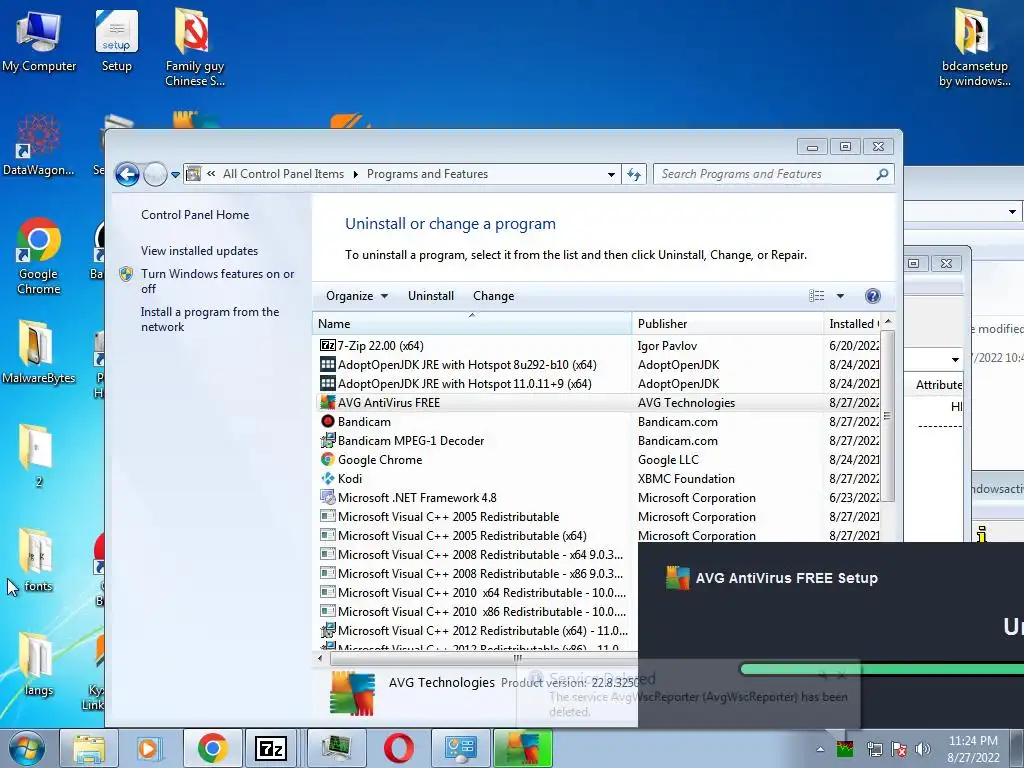Sort the list by the Name column header

[x=472, y=324]
